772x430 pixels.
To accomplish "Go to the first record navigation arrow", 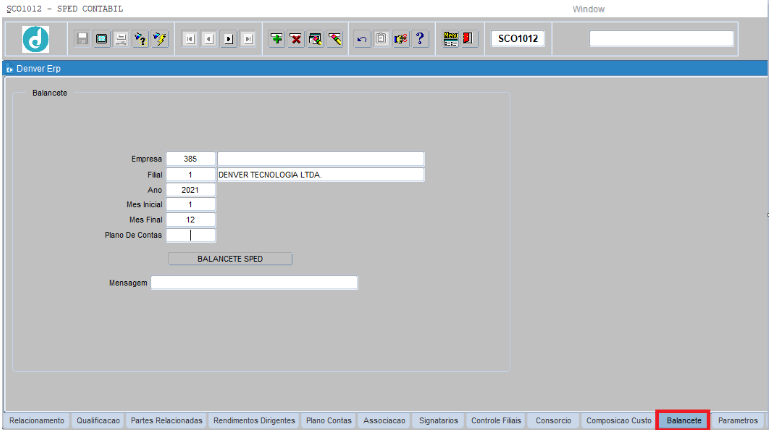I will pos(189,39).
